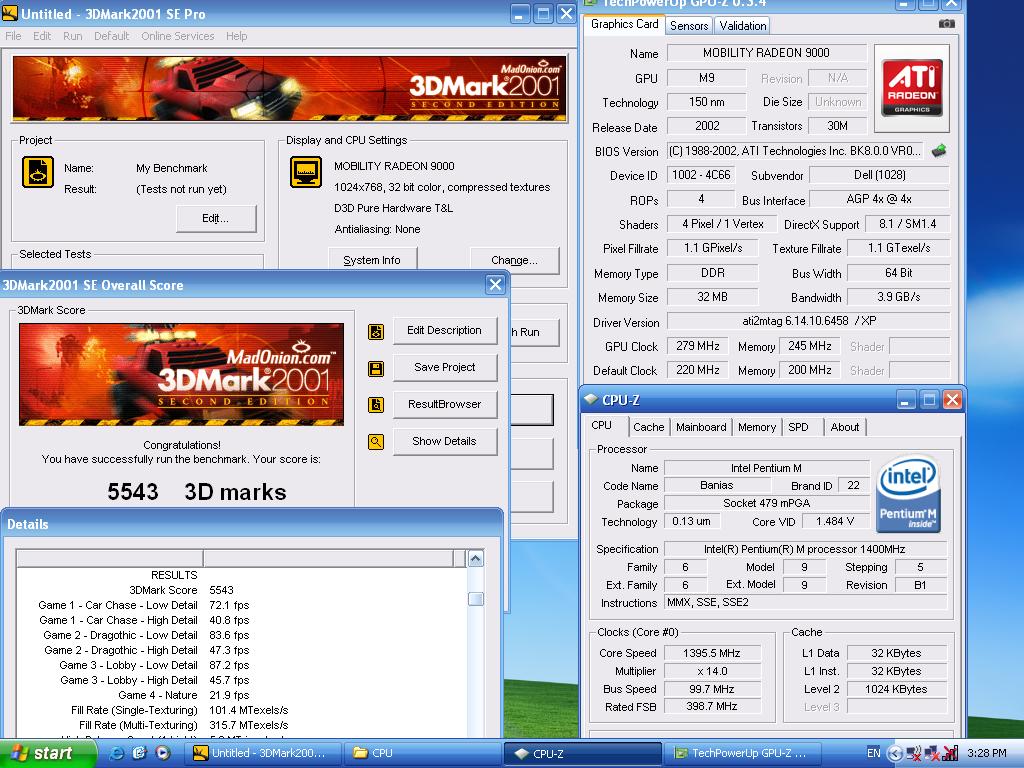The width and height of the screenshot is (1024, 768).
Task: Switch to Cache tab in CPU-Z
Action: pos(648,427)
